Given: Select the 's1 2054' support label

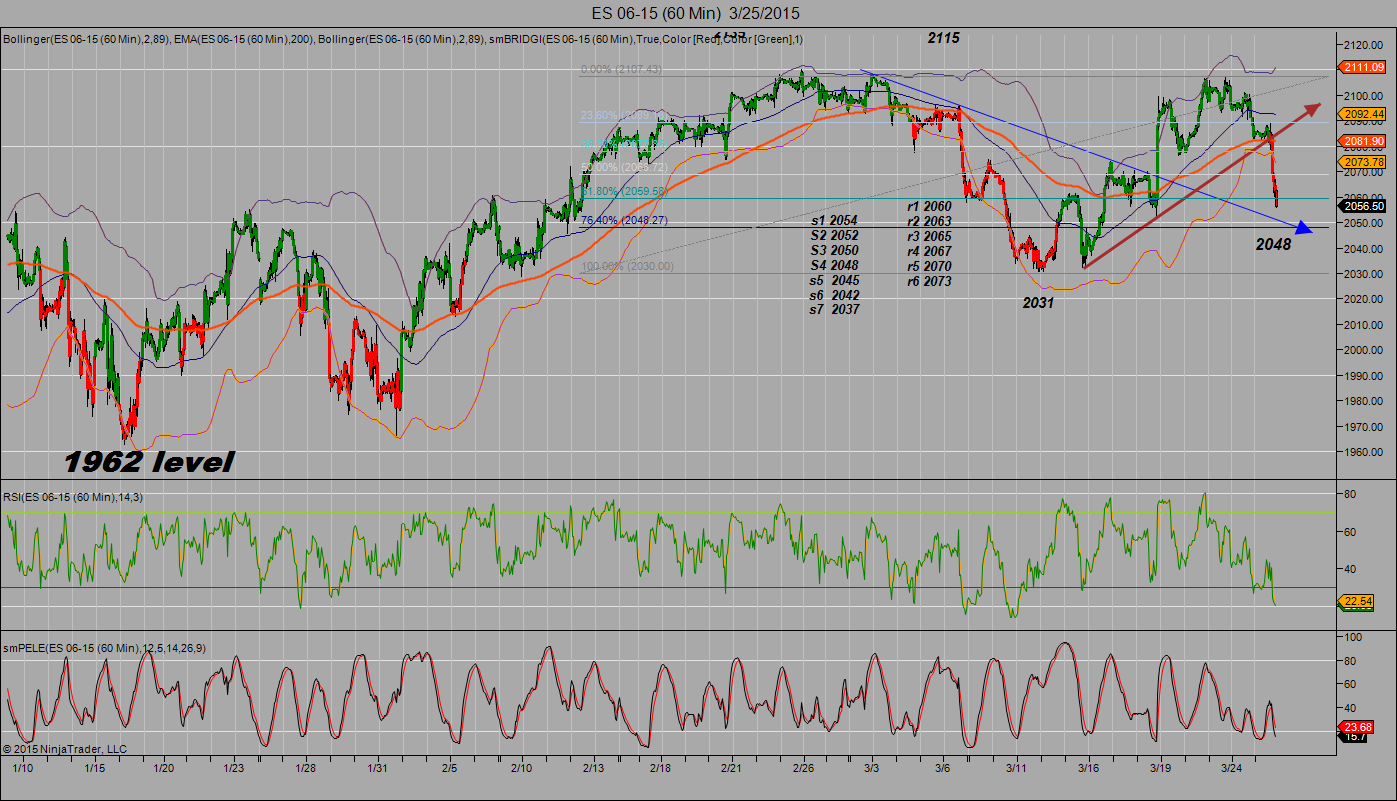Looking at the screenshot, I should click(x=834, y=220).
